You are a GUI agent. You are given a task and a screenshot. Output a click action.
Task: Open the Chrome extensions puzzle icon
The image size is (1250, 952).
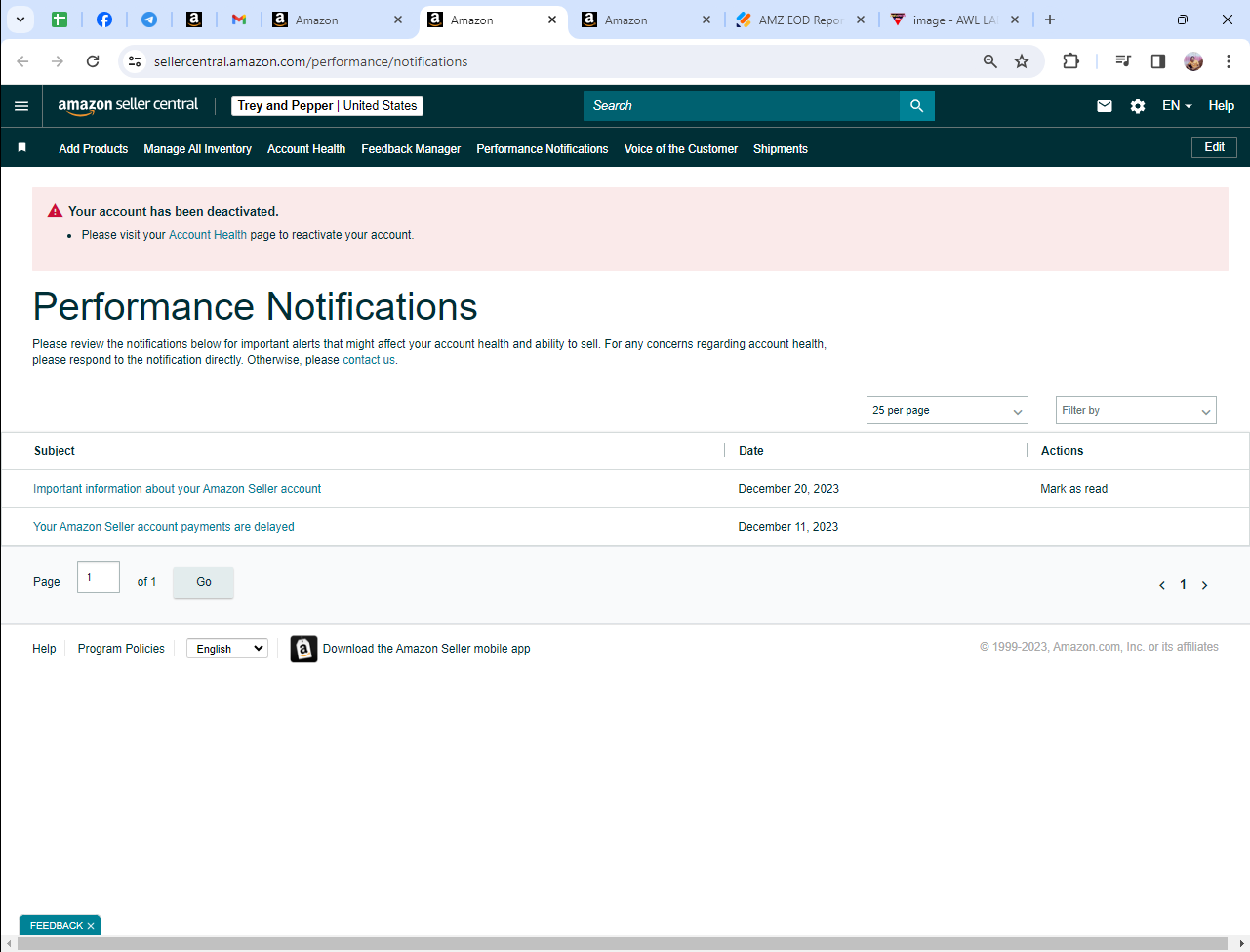pos(1070,61)
